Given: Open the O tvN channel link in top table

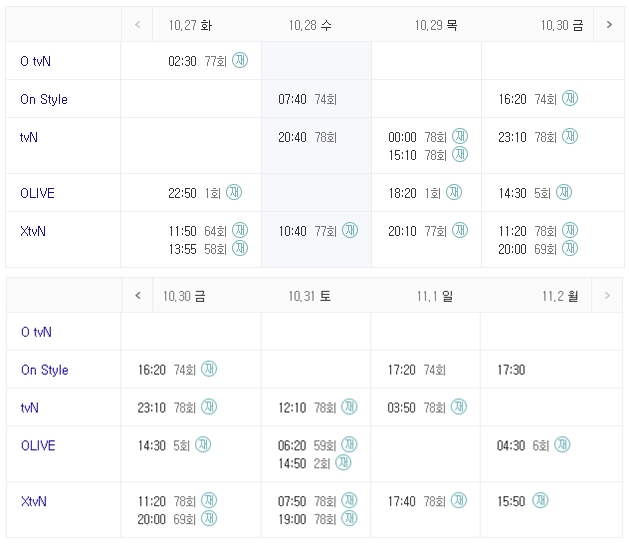Looking at the screenshot, I should [36, 61].
